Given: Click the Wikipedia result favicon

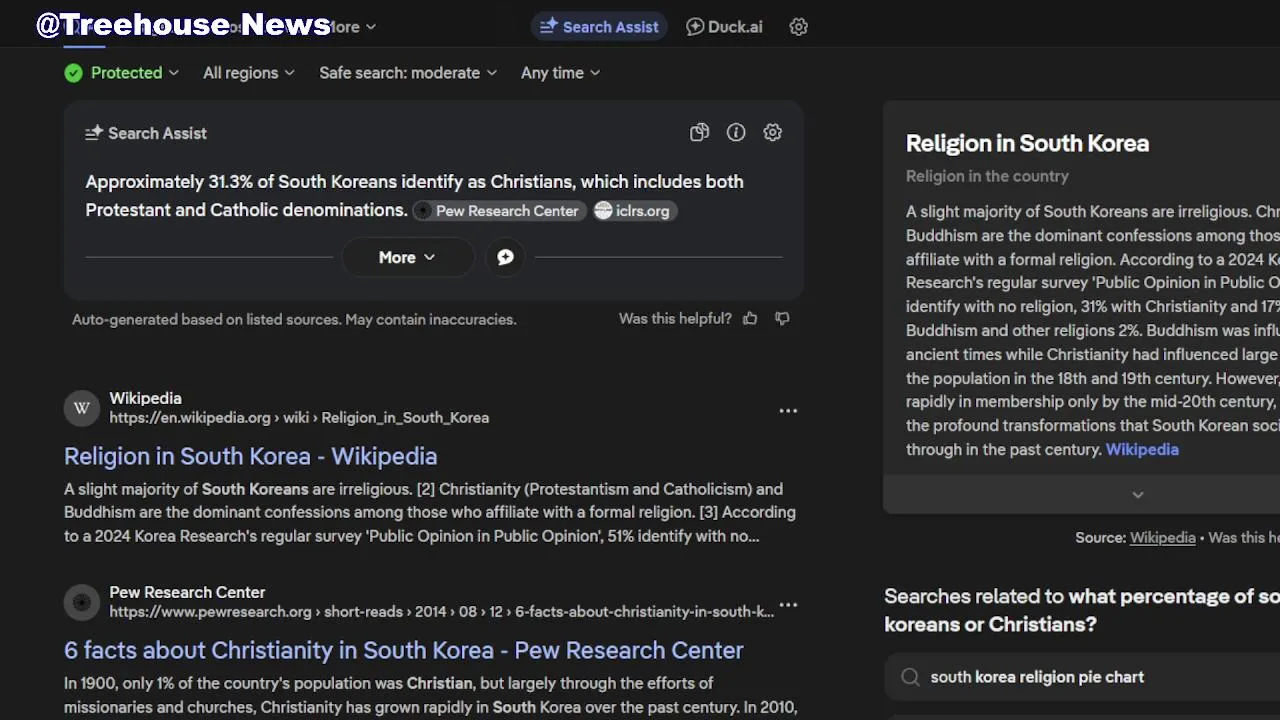Looking at the screenshot, I should pos(82,408).
